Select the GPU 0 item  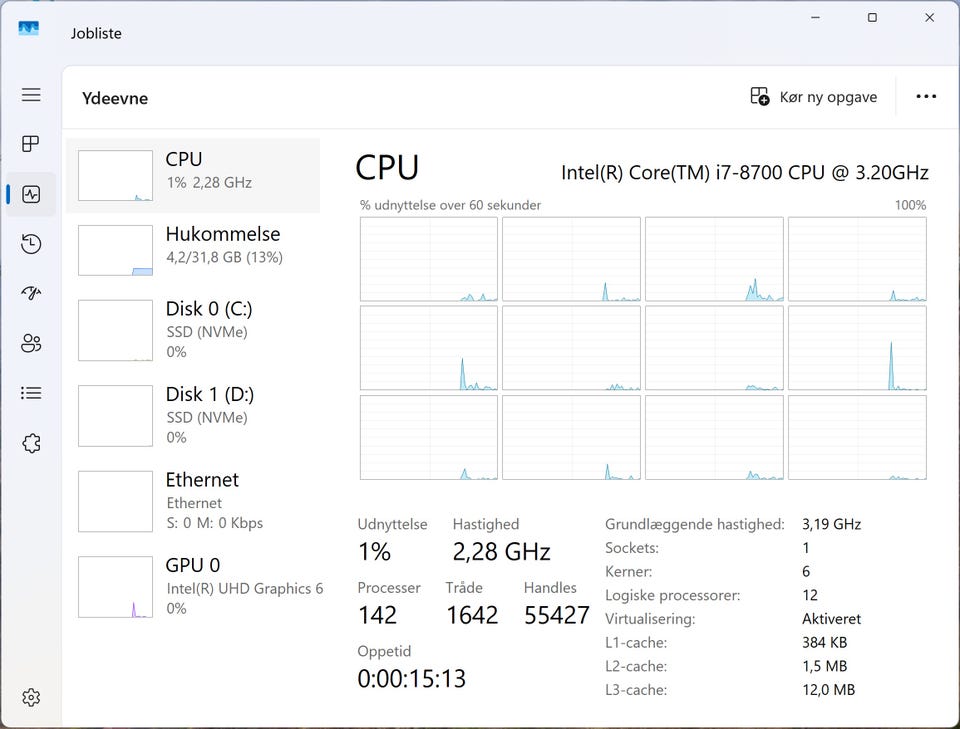[193, 586]
